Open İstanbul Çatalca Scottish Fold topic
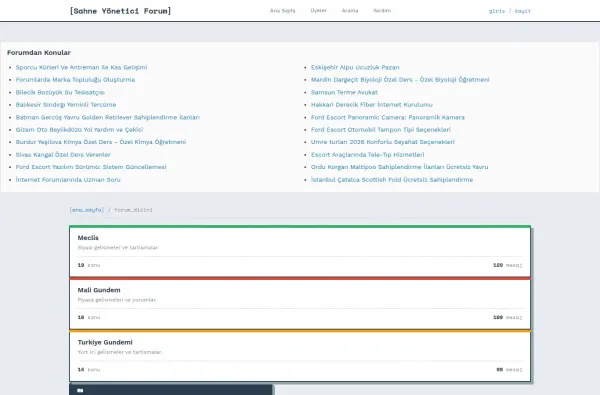Viewport: 600px width, 395px height. pyautogui.click(x=392, y=180)
